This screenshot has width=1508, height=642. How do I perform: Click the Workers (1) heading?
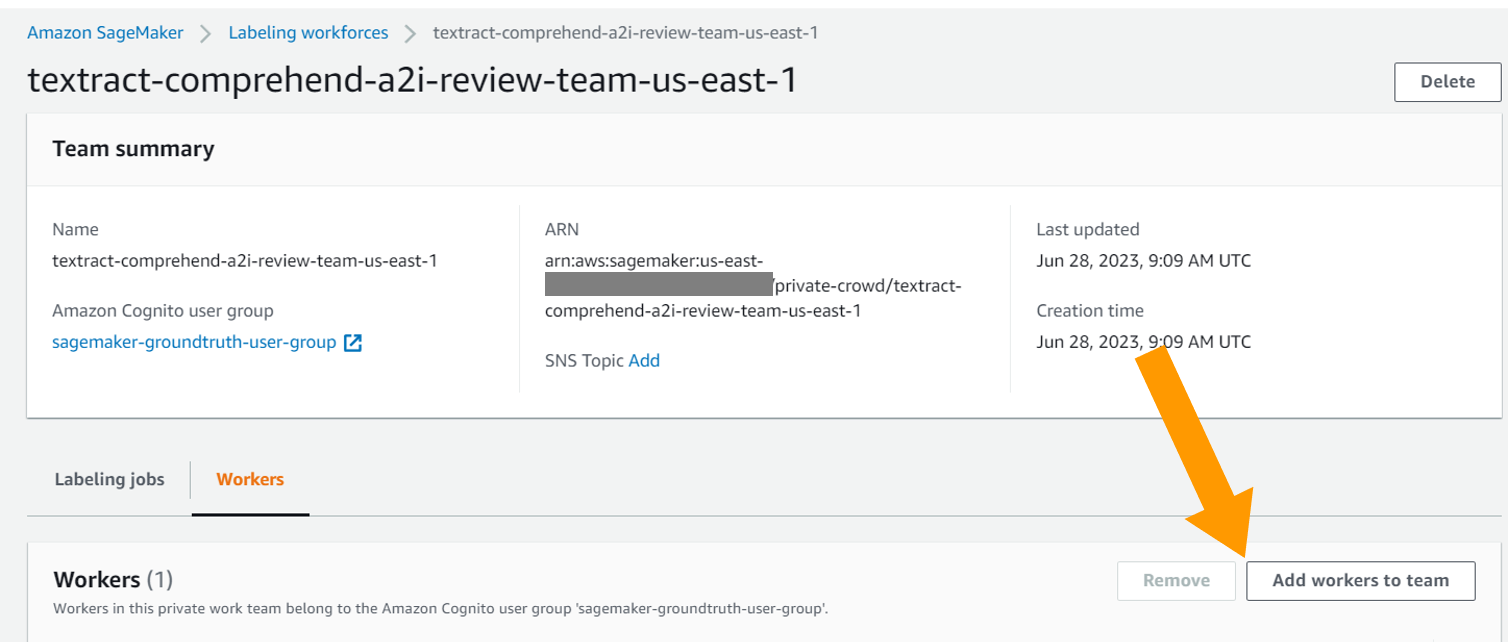pos(113,580)
